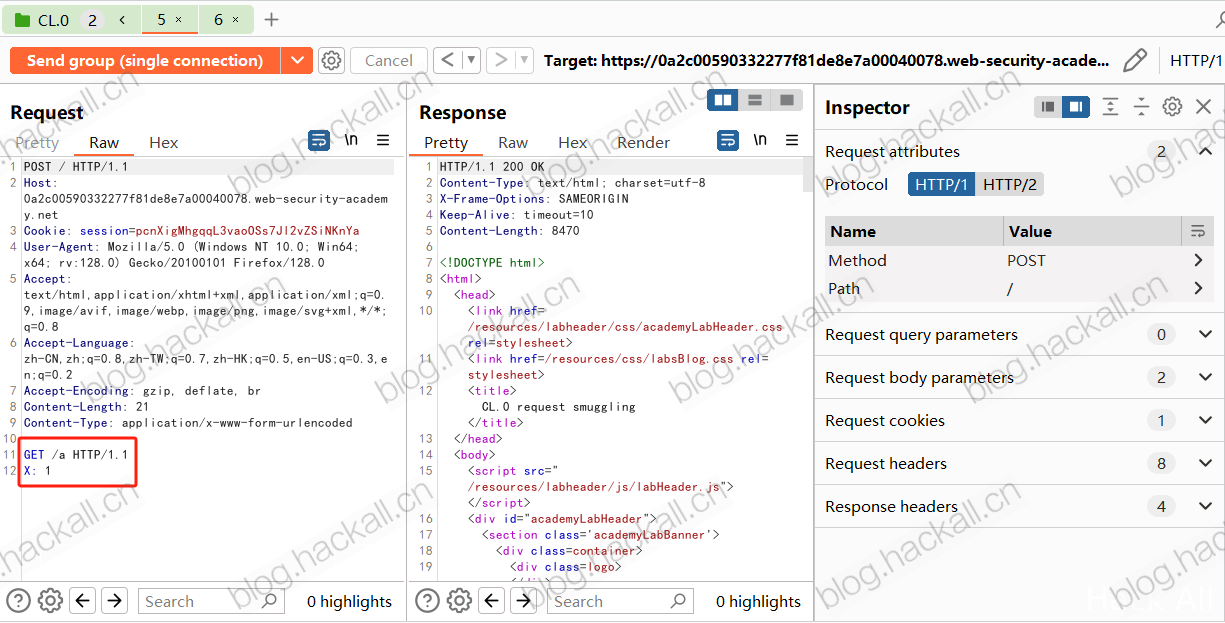This screenshot has height=623, width=1225.
Task: Expand Request query parameters section
Action: pos(1205,335)
